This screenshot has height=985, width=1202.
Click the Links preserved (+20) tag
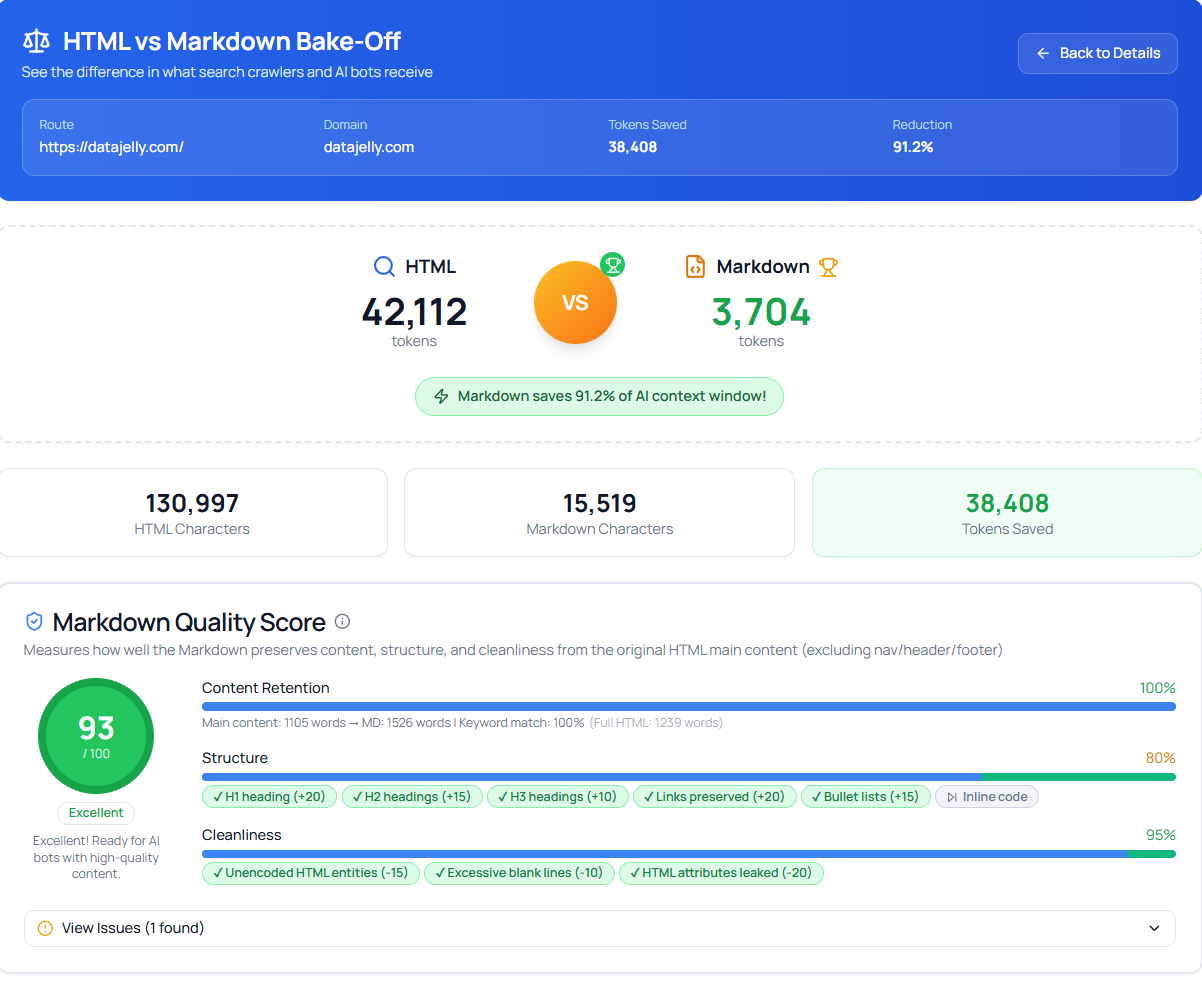pos(715,797)
